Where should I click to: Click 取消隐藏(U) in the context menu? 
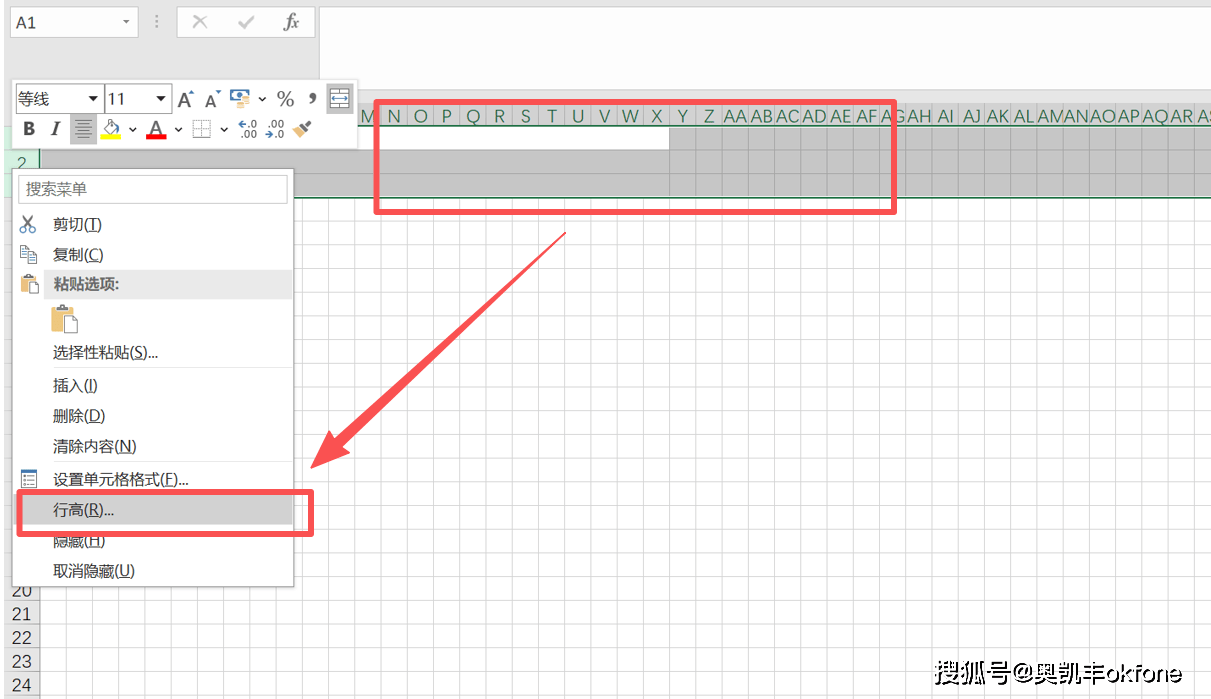coord(93,571)
